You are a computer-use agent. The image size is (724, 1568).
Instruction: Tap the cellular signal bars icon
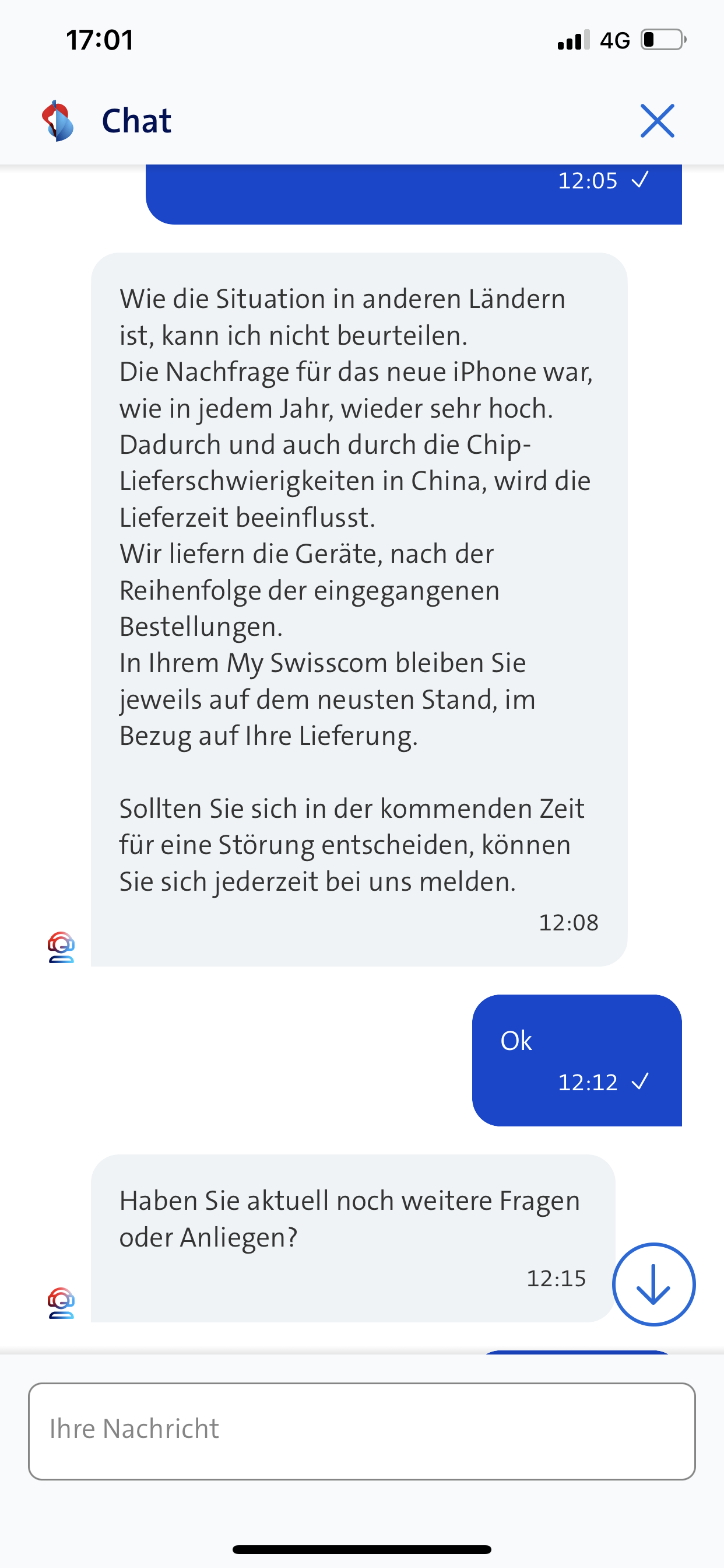573,40
